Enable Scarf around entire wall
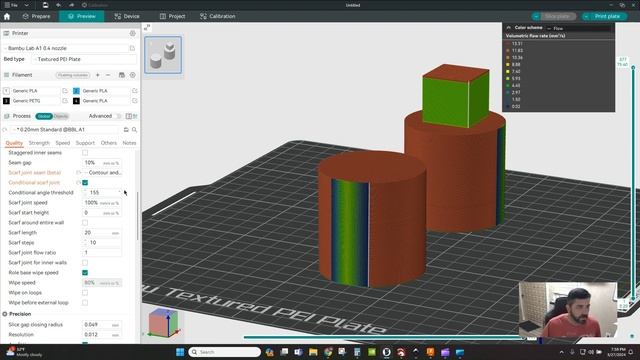Screen dimensions: 640x360 pyautogui.click(x=85, y=222)
